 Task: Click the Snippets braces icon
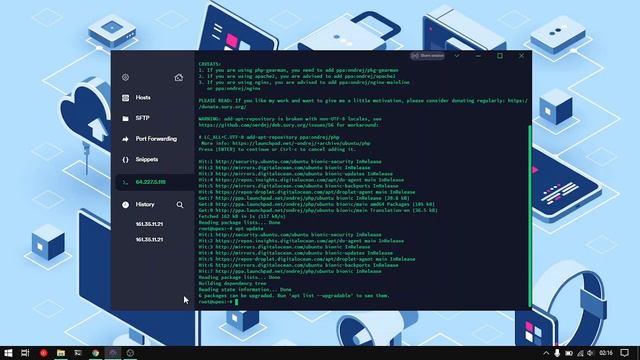[125, 160]
